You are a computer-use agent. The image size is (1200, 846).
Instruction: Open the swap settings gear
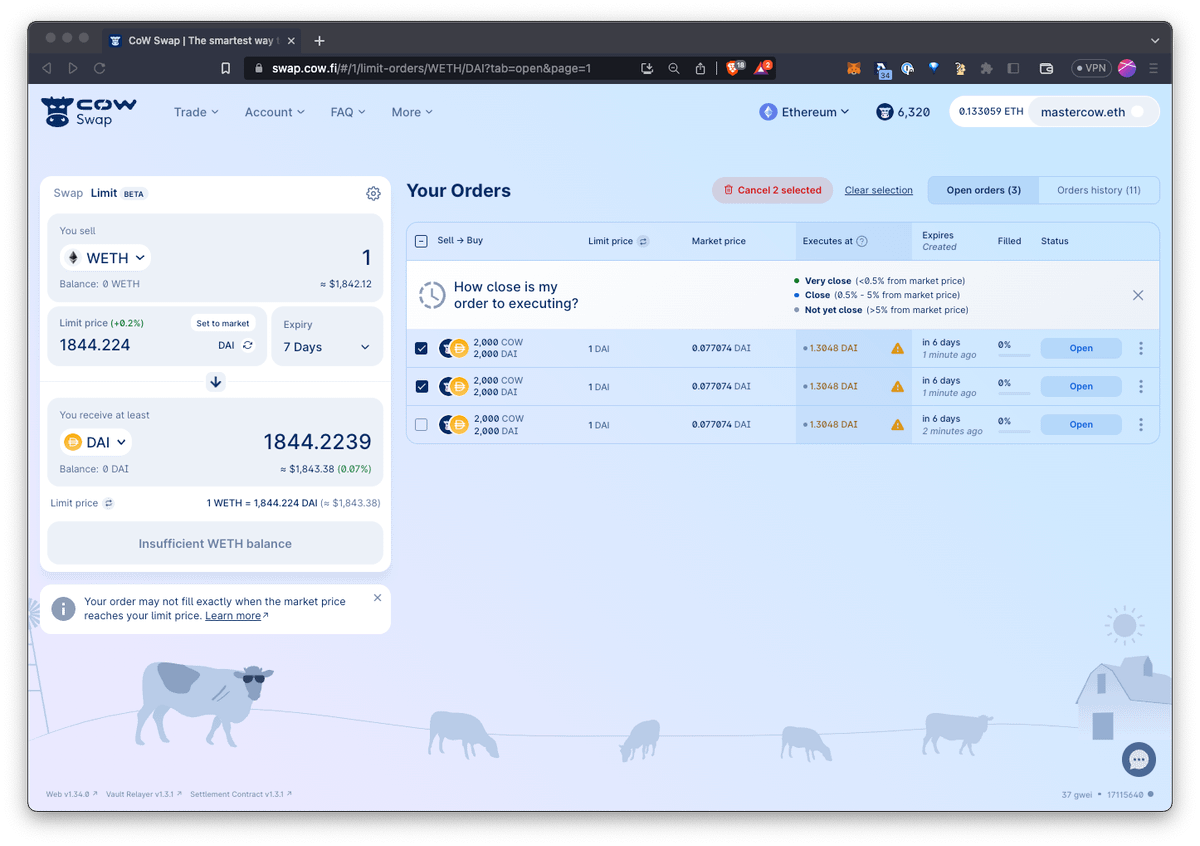373,193
